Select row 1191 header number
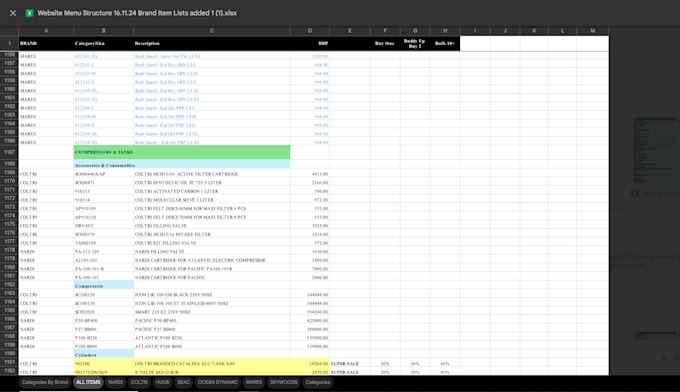The height and width of the screenshot is (392, 680). [9, 362]
